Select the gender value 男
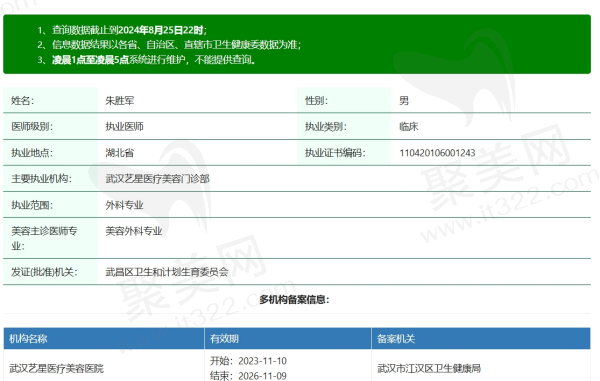The width and height of the screenshot is (600, 381). coord(404,101)
